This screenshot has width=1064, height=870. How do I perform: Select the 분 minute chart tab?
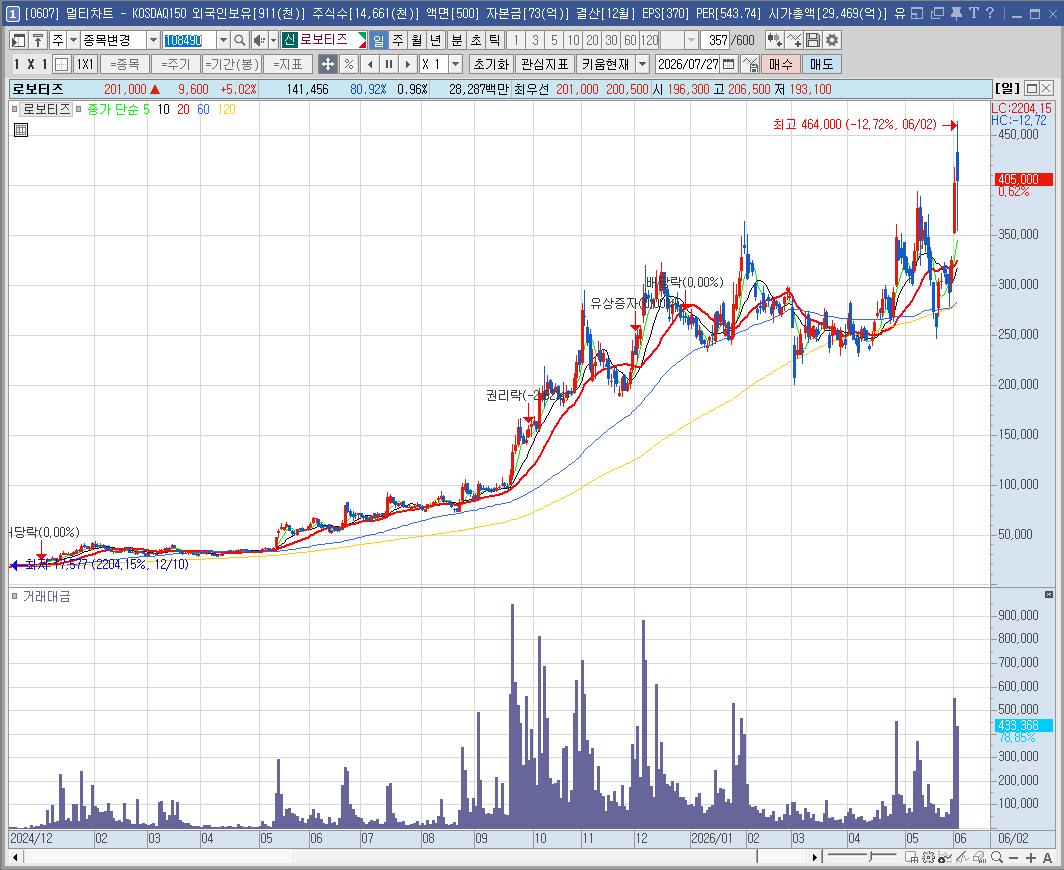tap(457, 41)
